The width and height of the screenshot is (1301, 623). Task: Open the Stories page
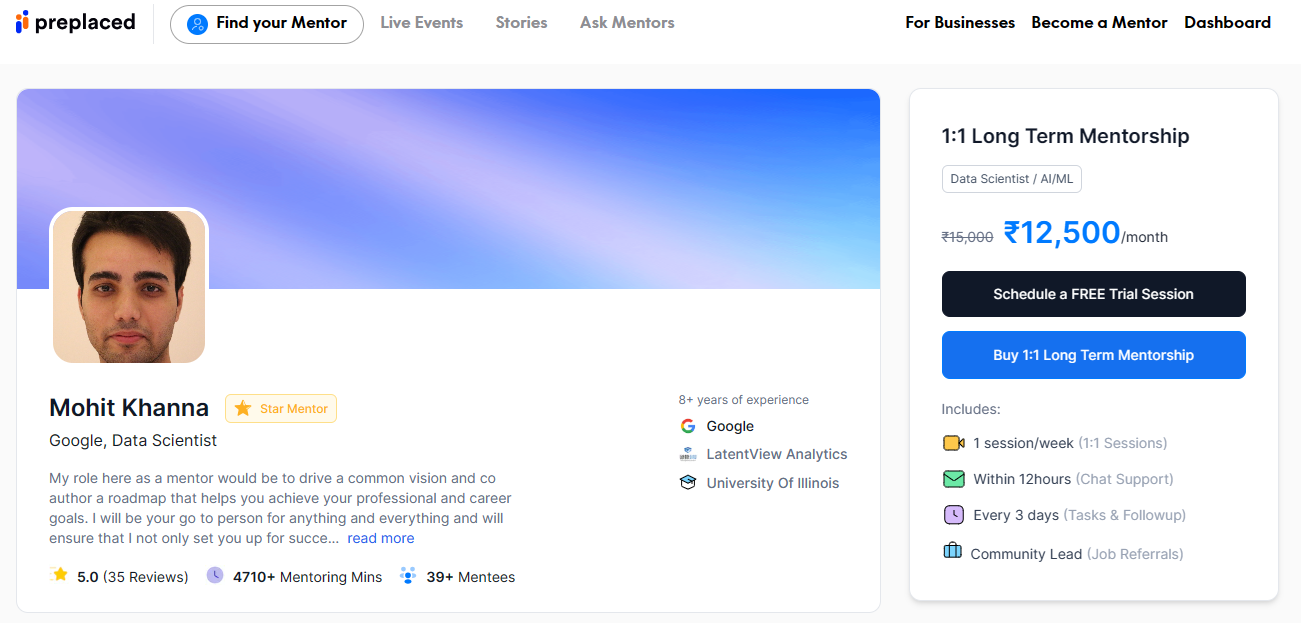[522, 22]
